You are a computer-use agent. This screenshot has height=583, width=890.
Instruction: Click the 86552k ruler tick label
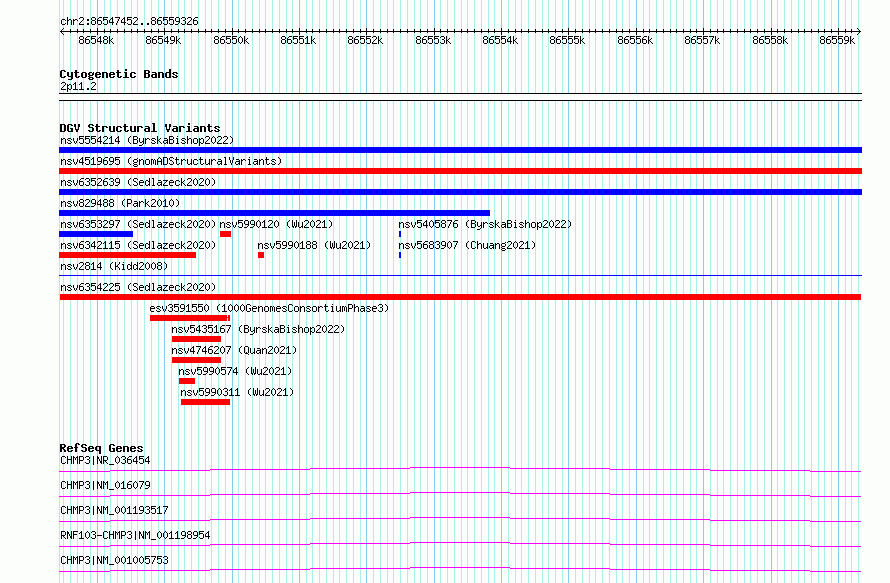[x=365, y=41]
